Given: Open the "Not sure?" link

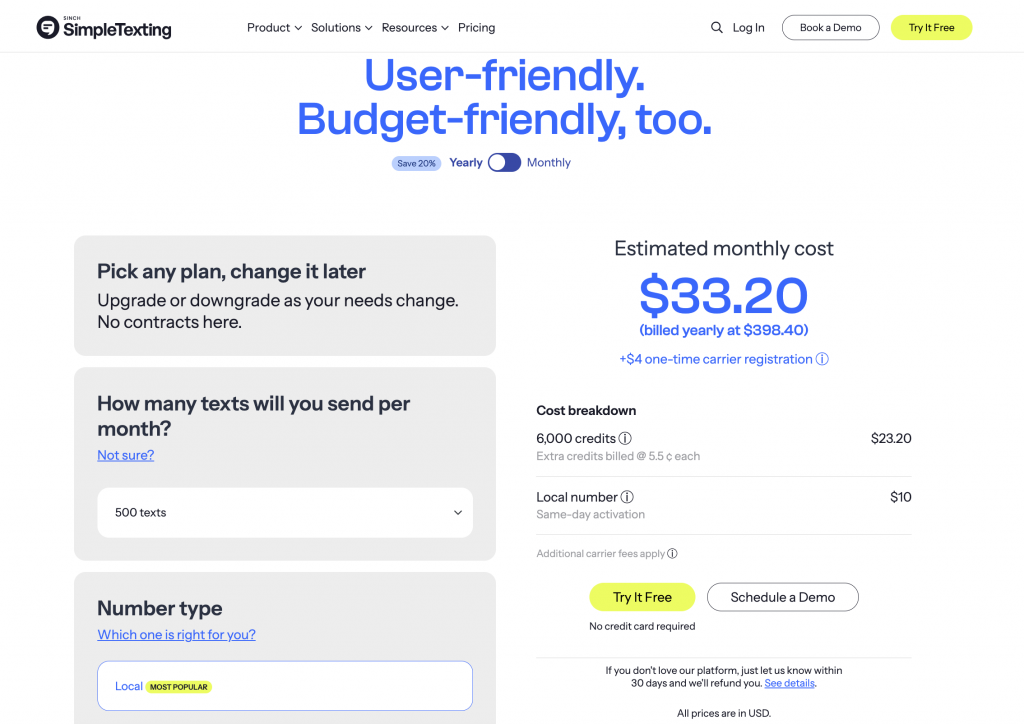Looking at the screenshot, I should [125, 455].
